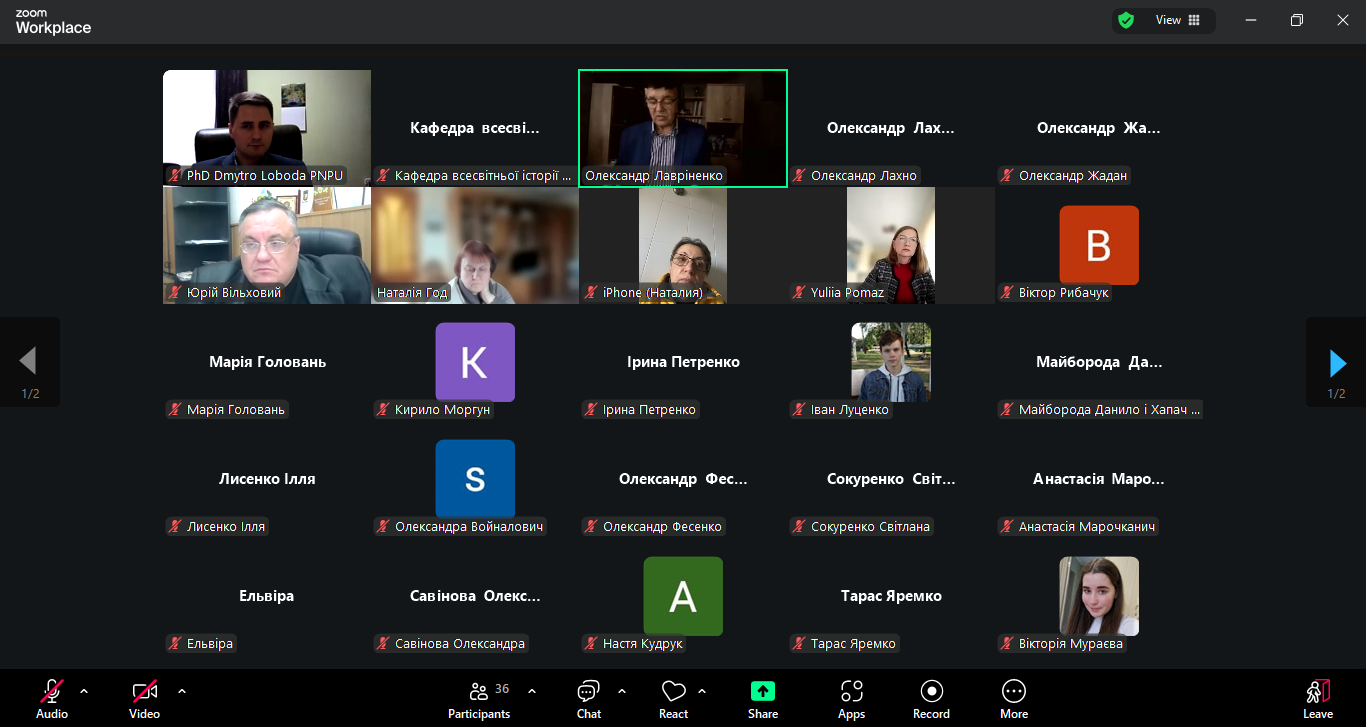
Task: Start recording with the Record button
Action: tap(931, 698)
